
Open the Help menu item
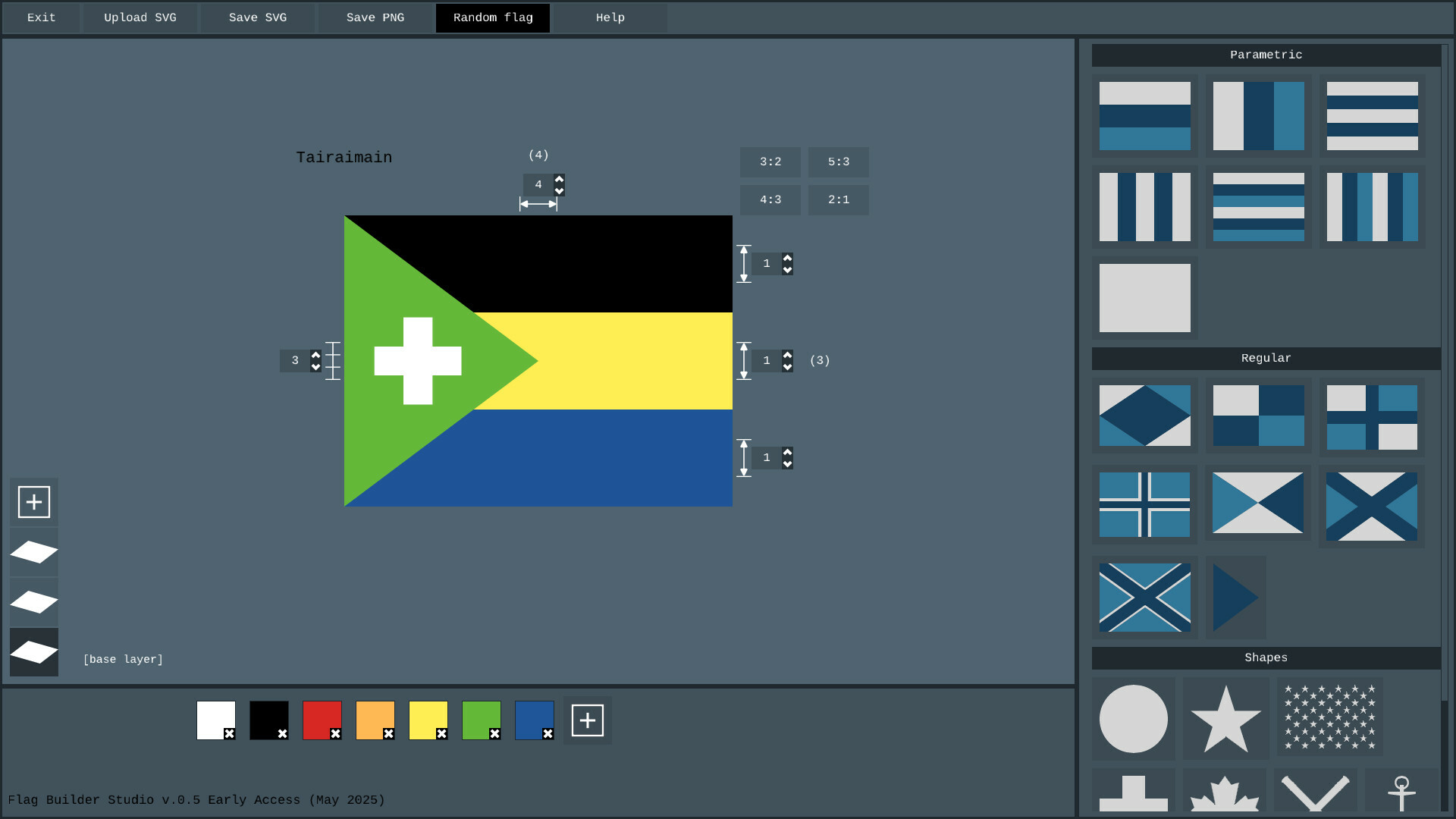(x=610, y=17)
